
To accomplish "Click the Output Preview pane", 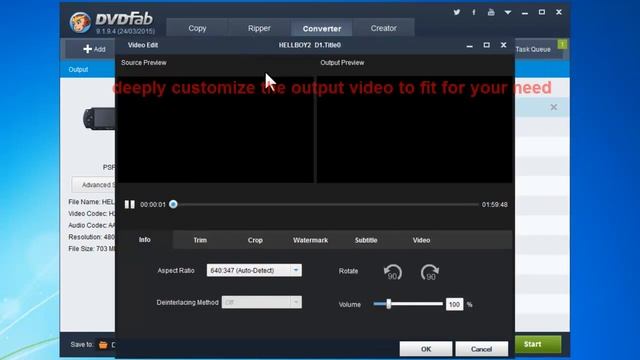I will click(415, 129).
